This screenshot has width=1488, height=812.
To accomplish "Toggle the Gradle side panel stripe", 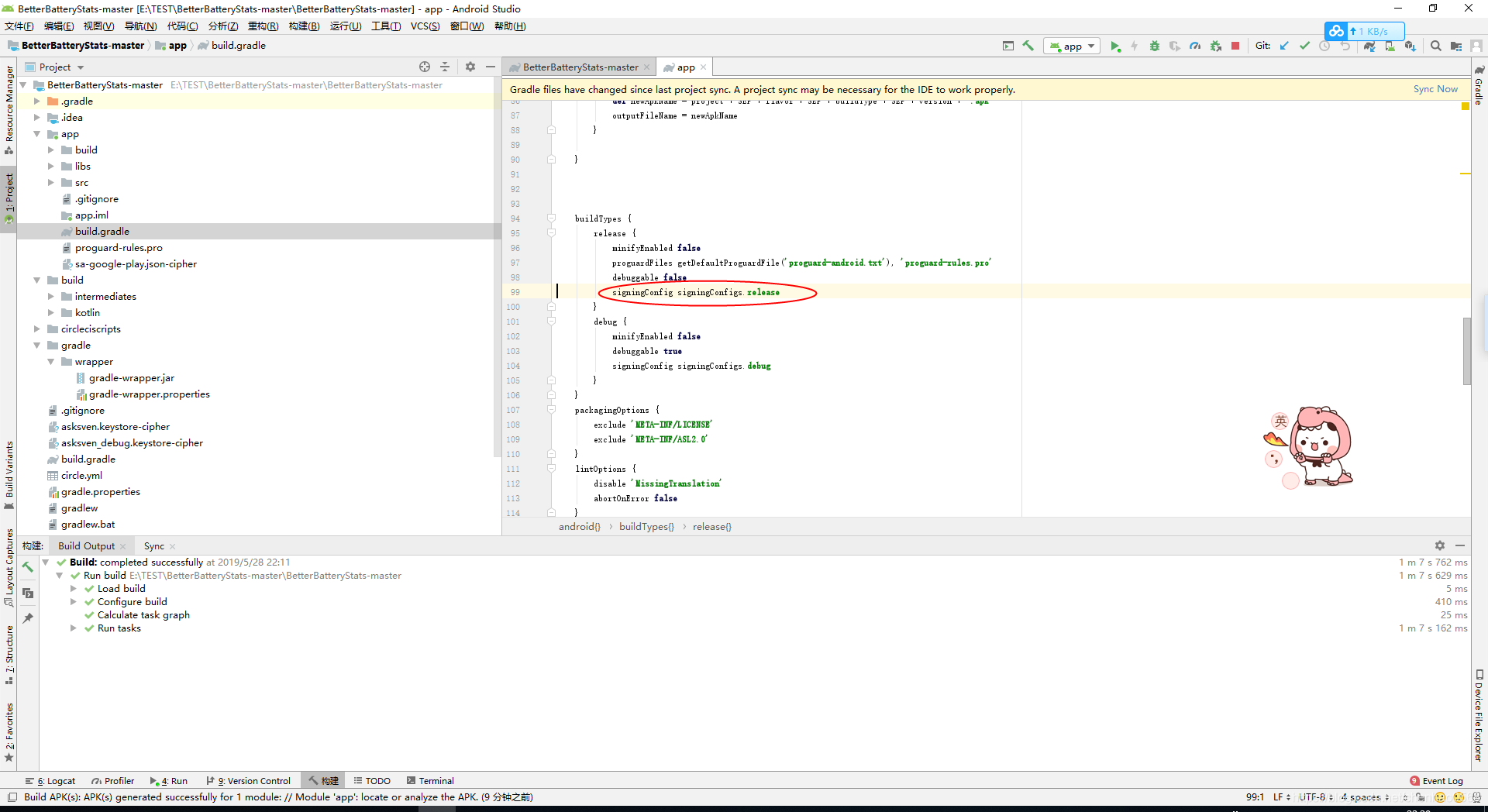I will click(x=1479, y=84).
